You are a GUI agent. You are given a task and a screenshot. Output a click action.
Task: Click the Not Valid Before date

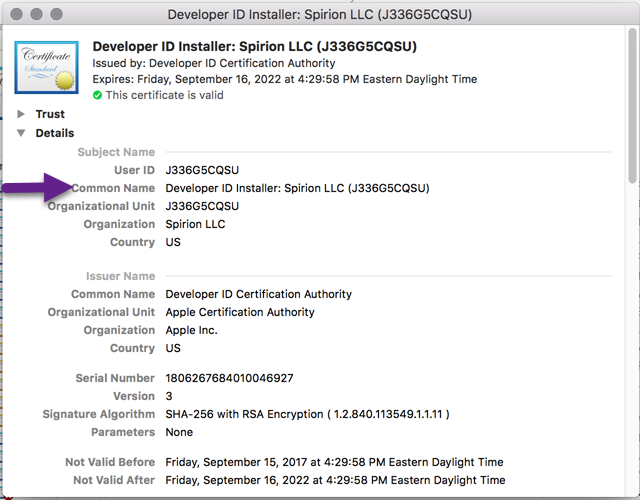[x=334, y=462]
